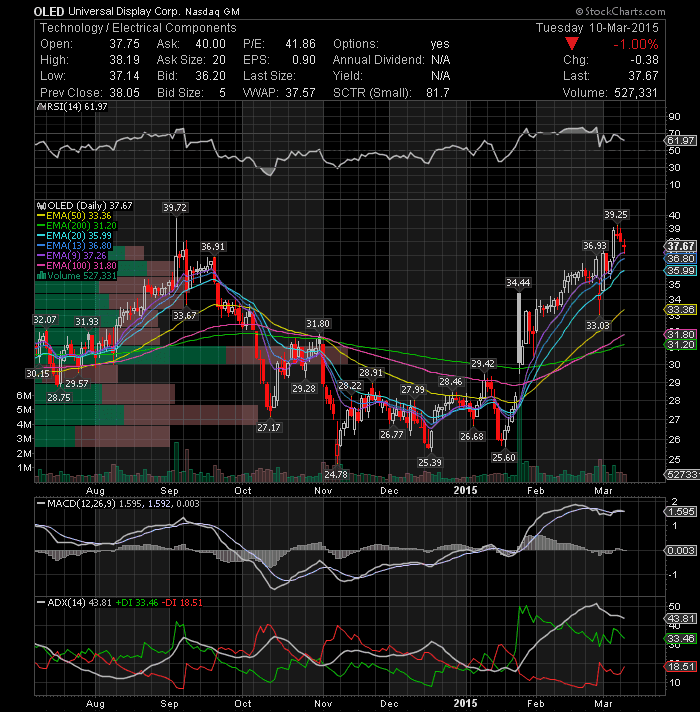Click the Chg value -0.38
The width and height of the screenshot is (700, 712).
644,60
